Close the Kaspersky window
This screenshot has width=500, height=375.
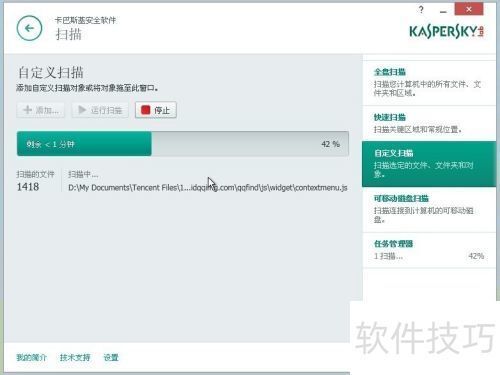[x=469, y=9]
